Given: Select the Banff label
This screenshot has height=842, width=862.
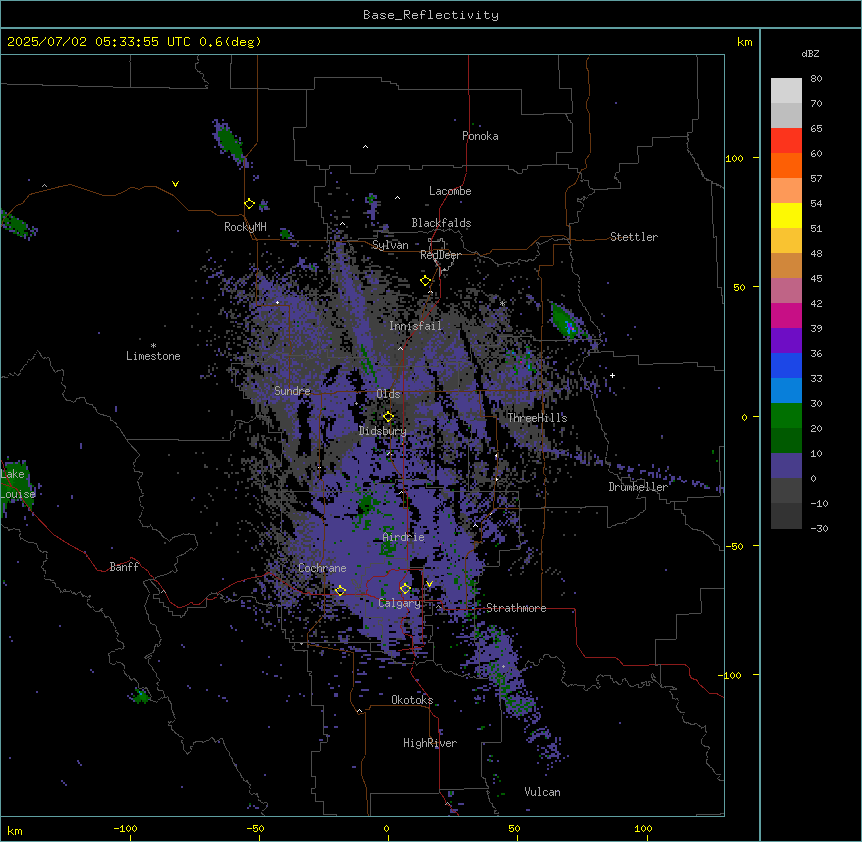Looking at the screenshot, I should point(124,567).
